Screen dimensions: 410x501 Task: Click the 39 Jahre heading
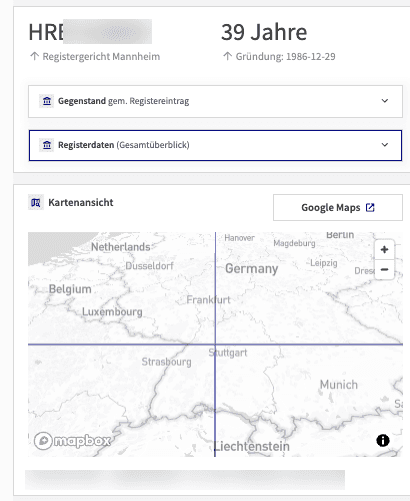(264, 32)
